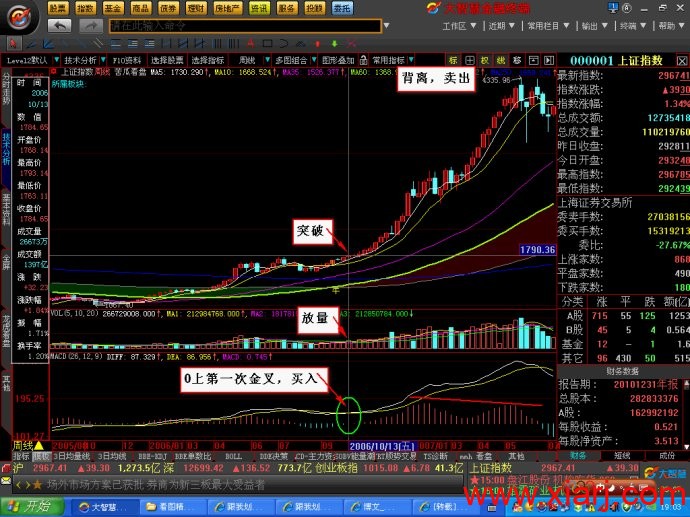
Task: Switch to the TS诊断 indicator tab
Action: click(x=437, y=456)
